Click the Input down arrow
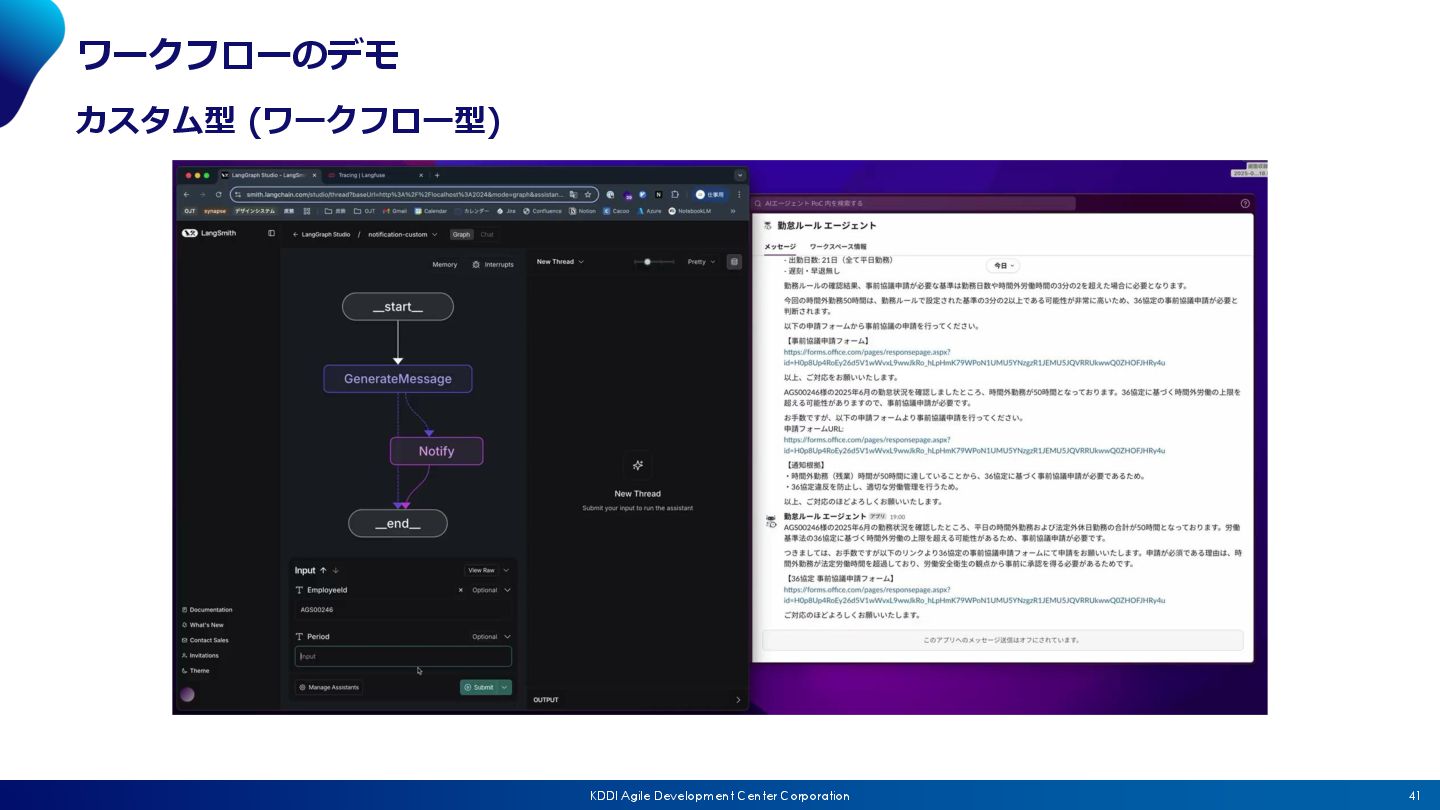1440x810 pixels. point(335,570)
